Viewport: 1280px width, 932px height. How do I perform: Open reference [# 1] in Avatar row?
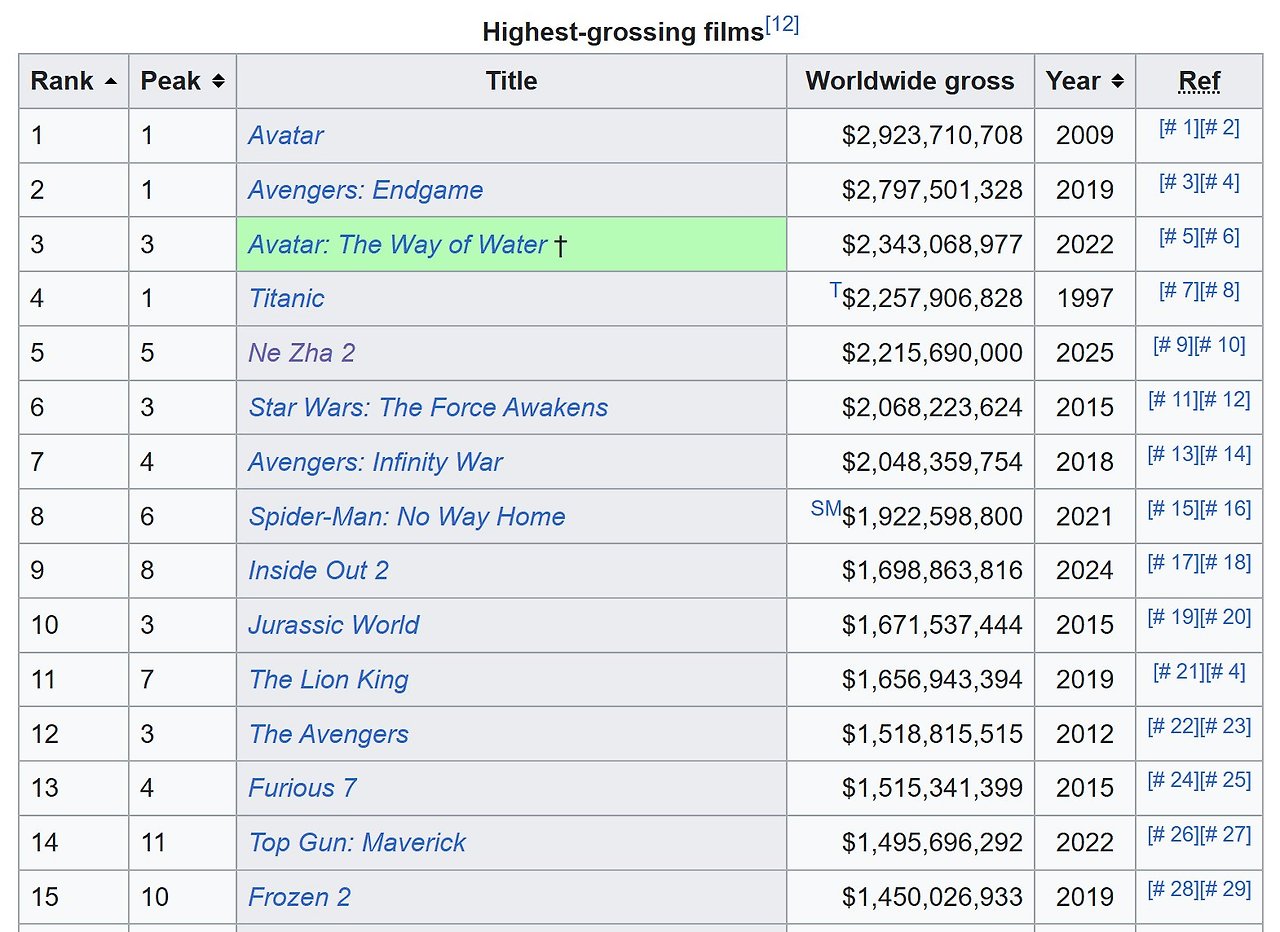pyautogui.click(x=1179, y=127)
